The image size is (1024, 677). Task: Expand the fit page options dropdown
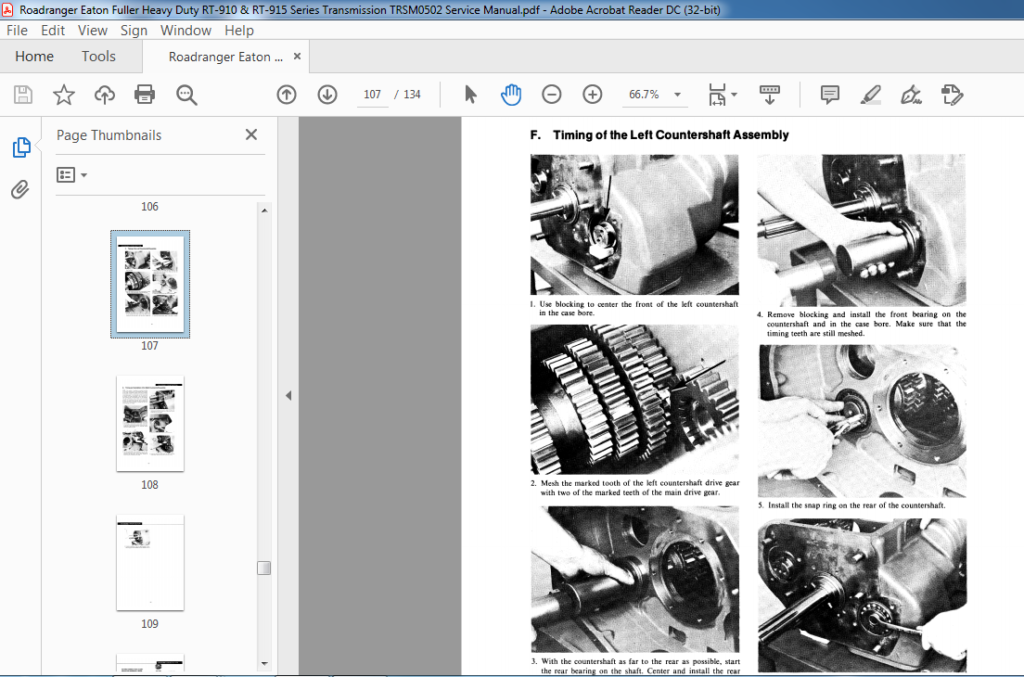coord(734,95)
